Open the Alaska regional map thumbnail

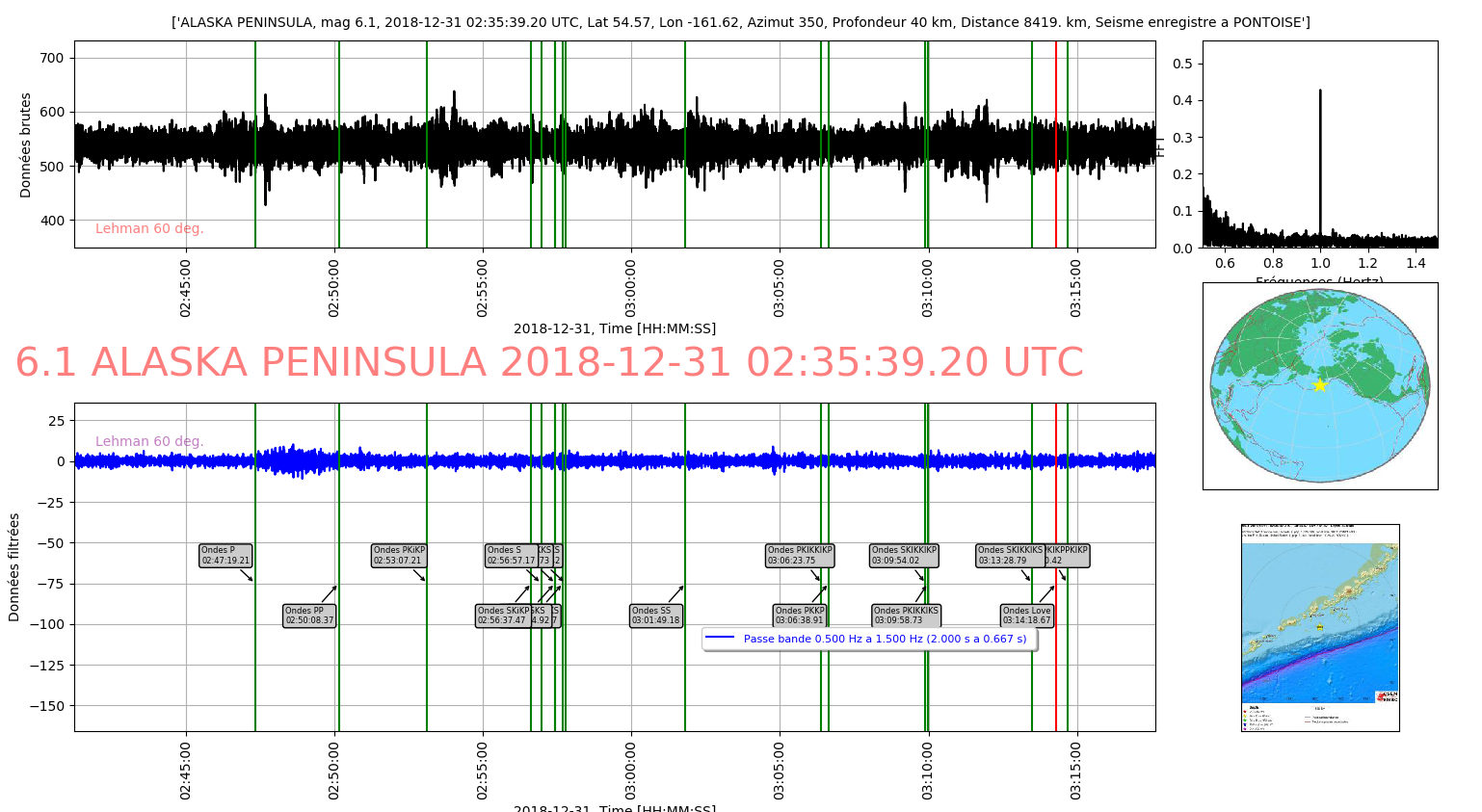pos(1319,627)
